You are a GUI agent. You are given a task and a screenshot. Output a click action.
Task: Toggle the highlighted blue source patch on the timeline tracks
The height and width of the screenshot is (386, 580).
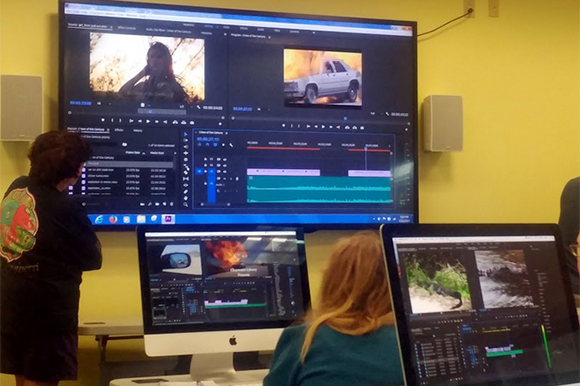coord(199,171)
